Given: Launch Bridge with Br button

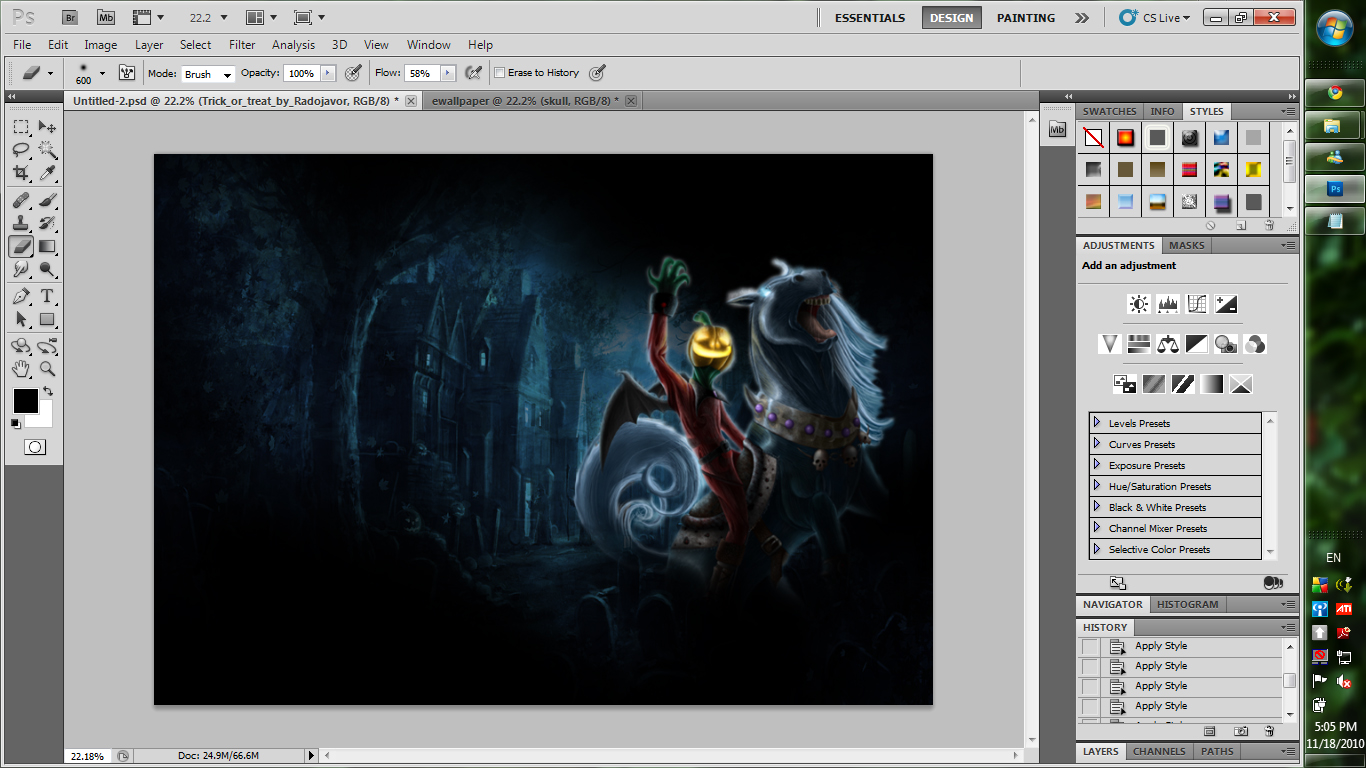Looking at the screenshot, I should pos(69,18).
